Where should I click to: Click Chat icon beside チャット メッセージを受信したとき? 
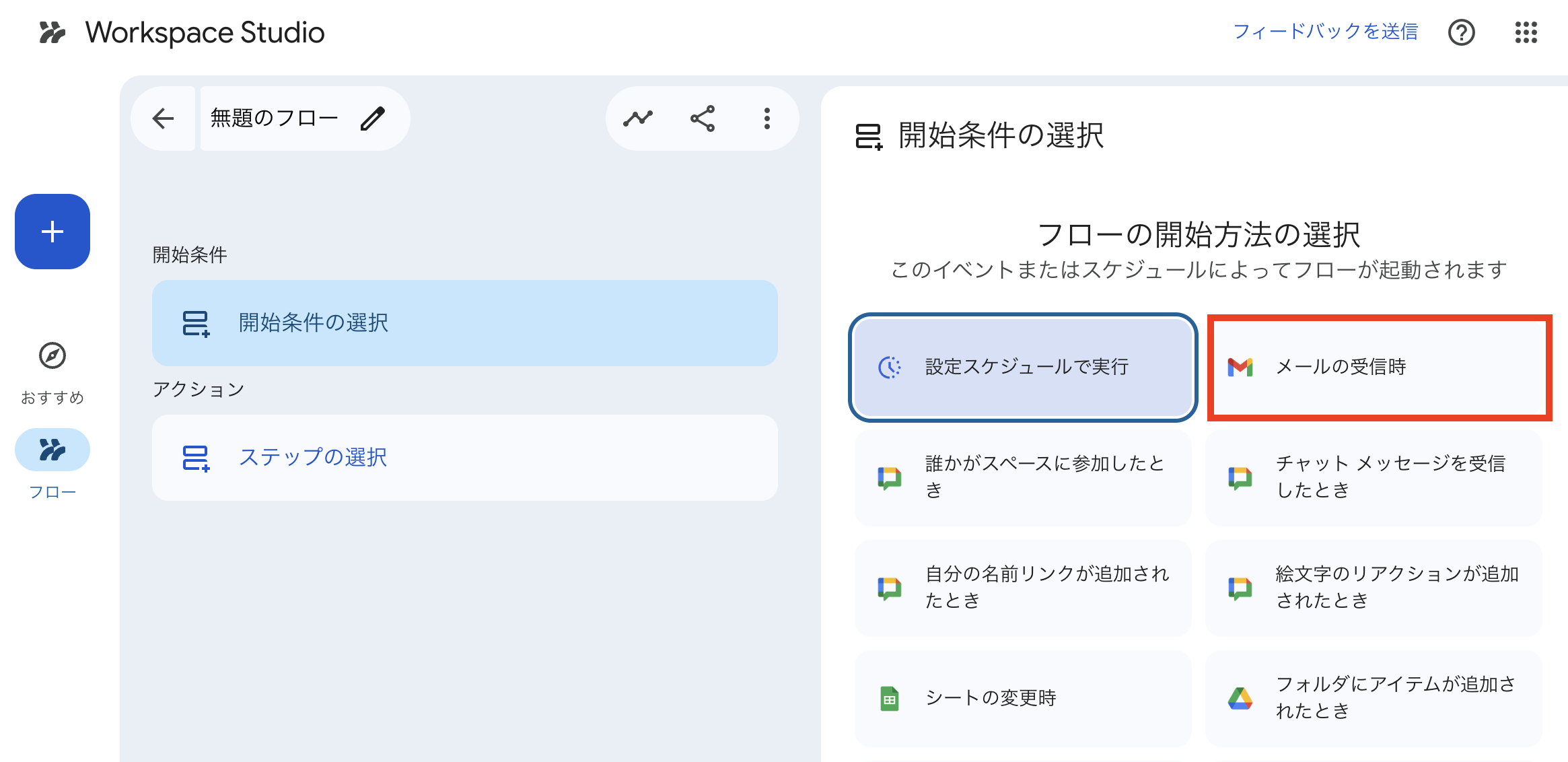coord(1240,477)
